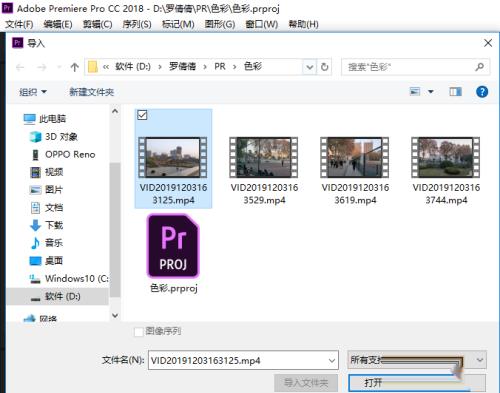This screenshot has width=500, height=393.
Task: Open the 图形(G) menu
Action: (x=220, y=24)
